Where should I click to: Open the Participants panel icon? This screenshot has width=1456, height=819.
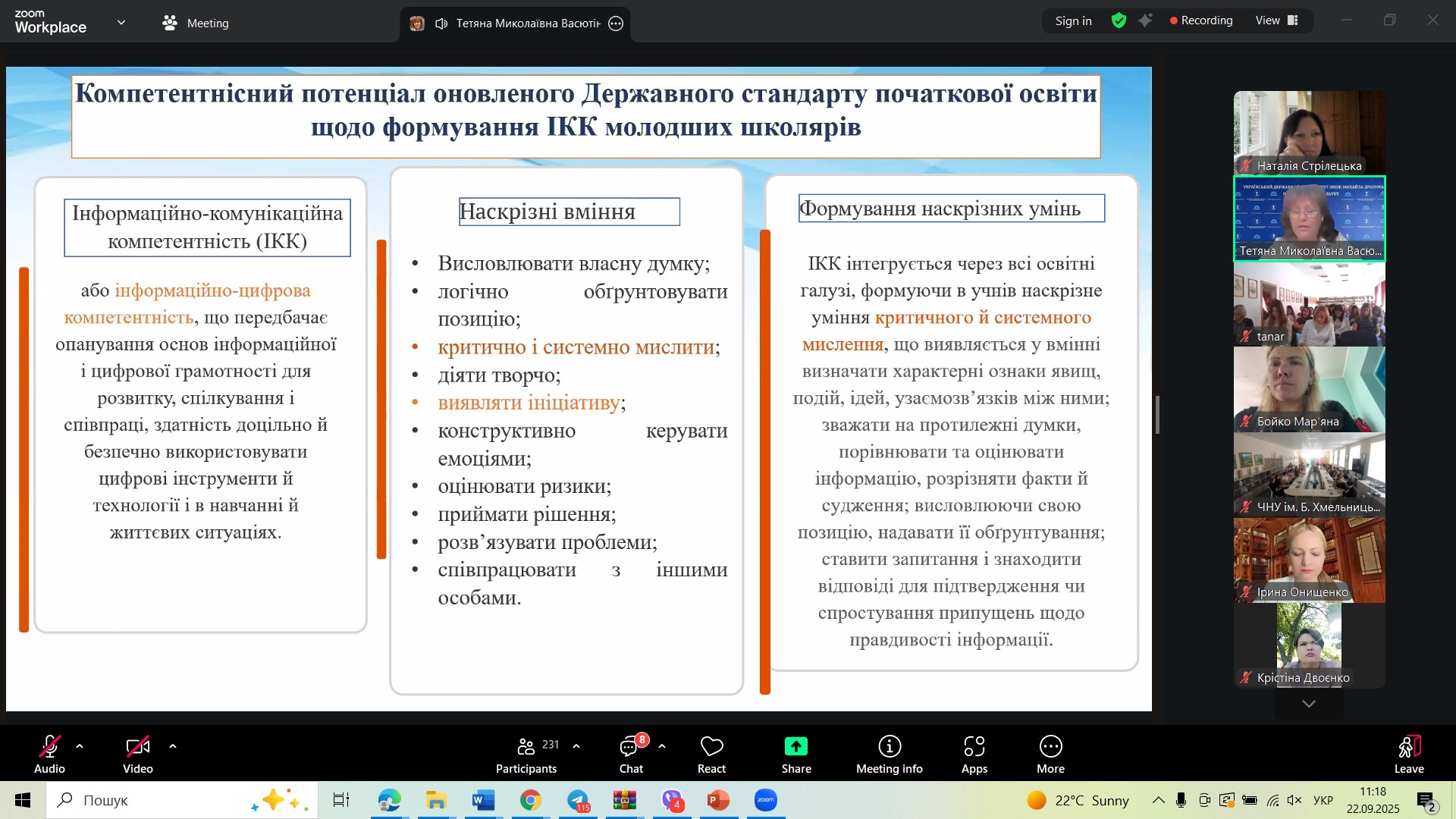point(526,748)
